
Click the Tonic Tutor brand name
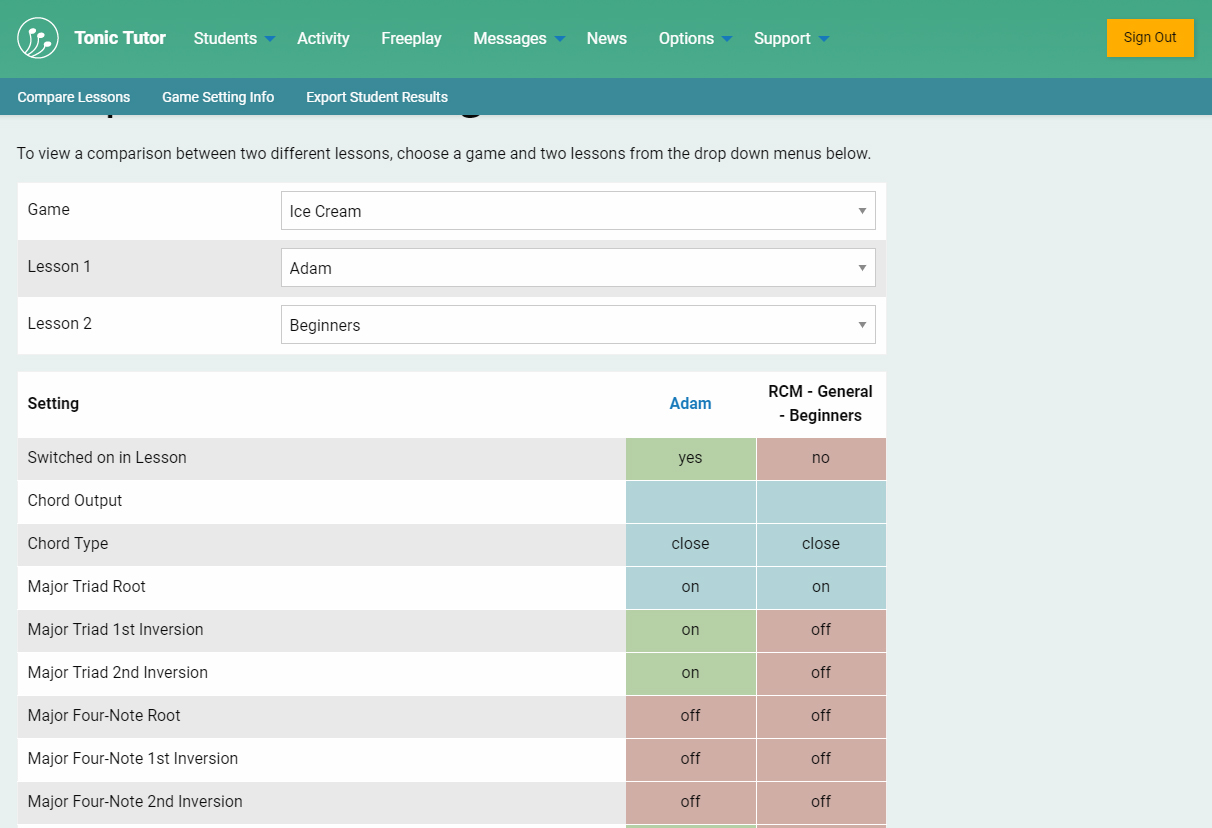click(120, 38)
